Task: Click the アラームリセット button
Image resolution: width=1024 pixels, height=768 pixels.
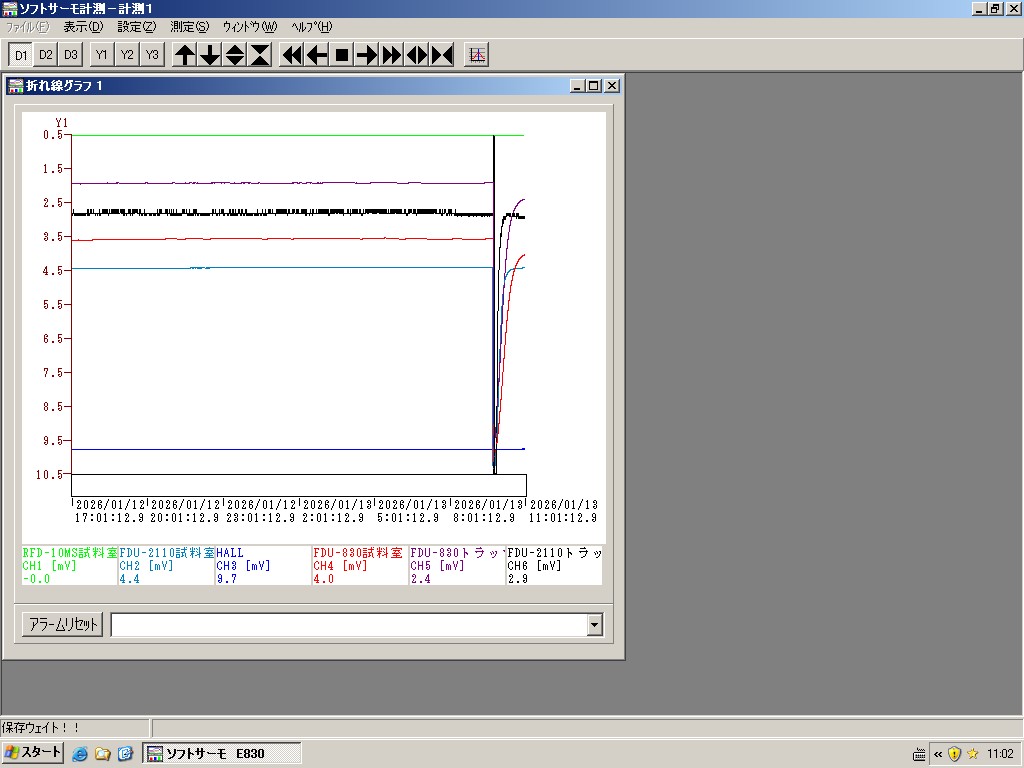Action: pos(62,625)
